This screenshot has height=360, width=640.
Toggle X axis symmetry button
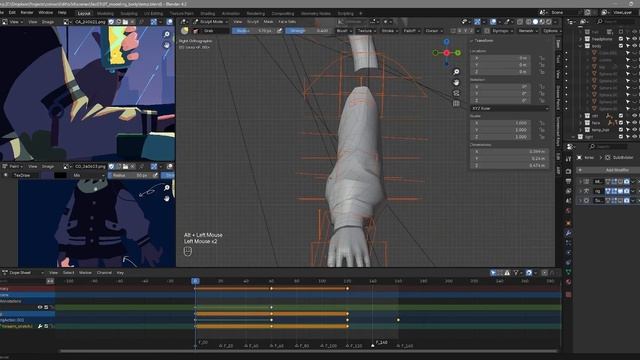tap(460, 31)
